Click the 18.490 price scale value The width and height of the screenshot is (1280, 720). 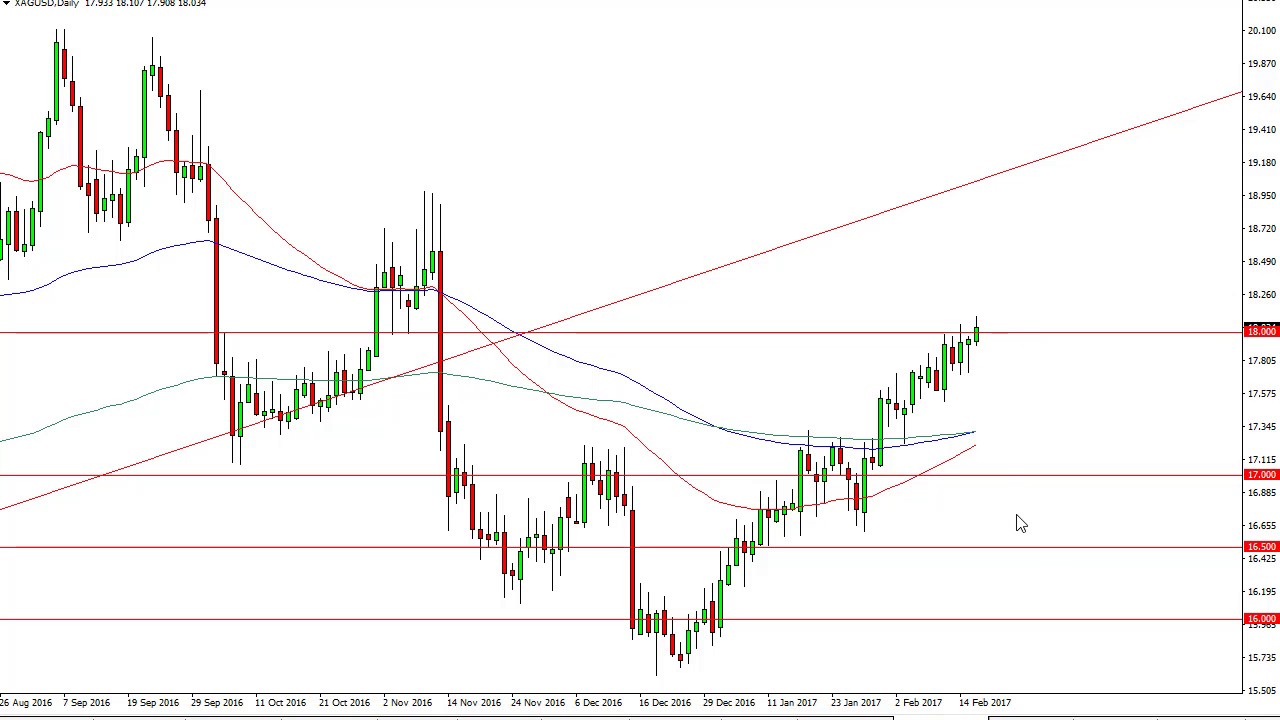[1261, 262]
